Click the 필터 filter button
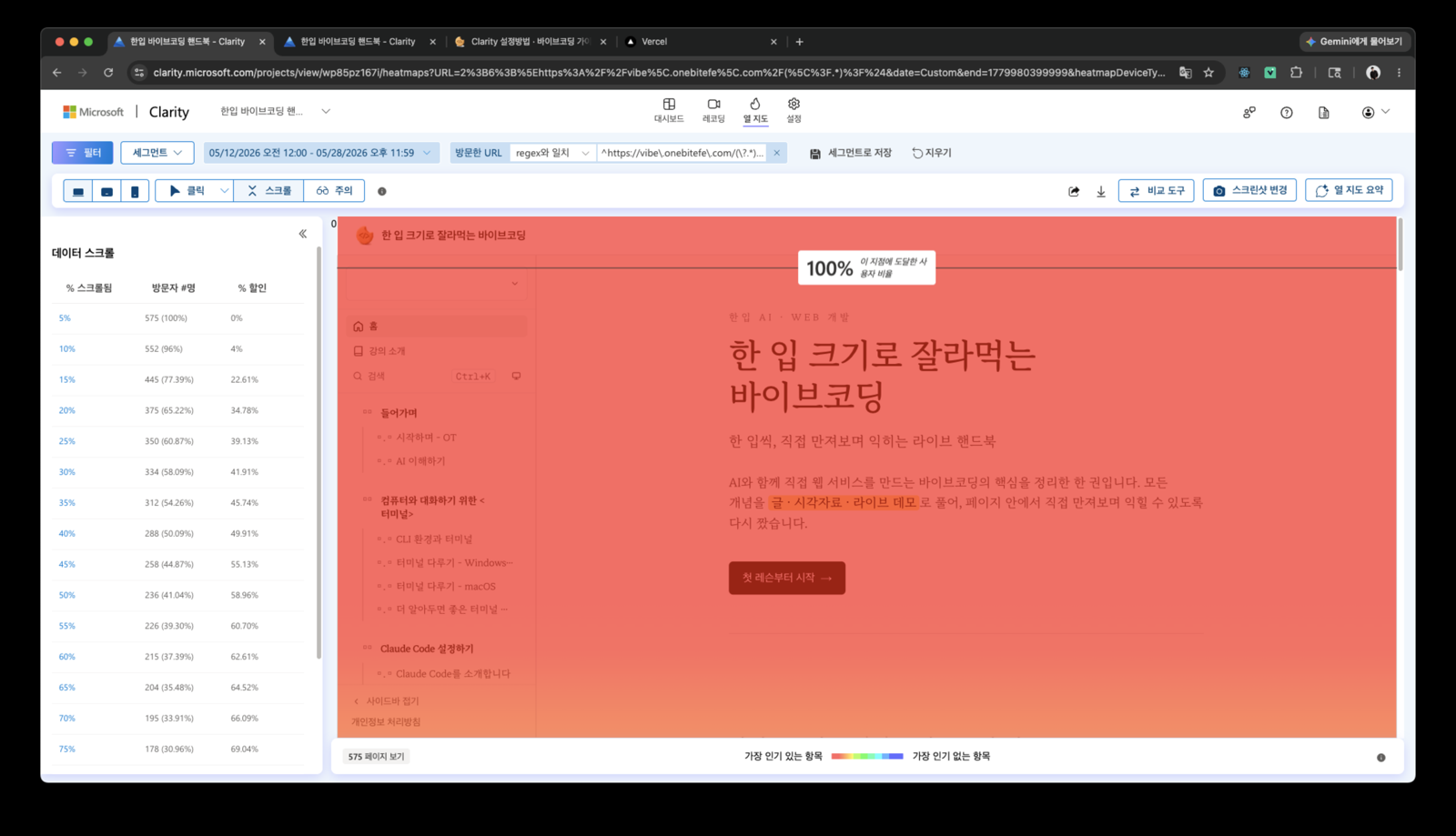 [83, 153]
